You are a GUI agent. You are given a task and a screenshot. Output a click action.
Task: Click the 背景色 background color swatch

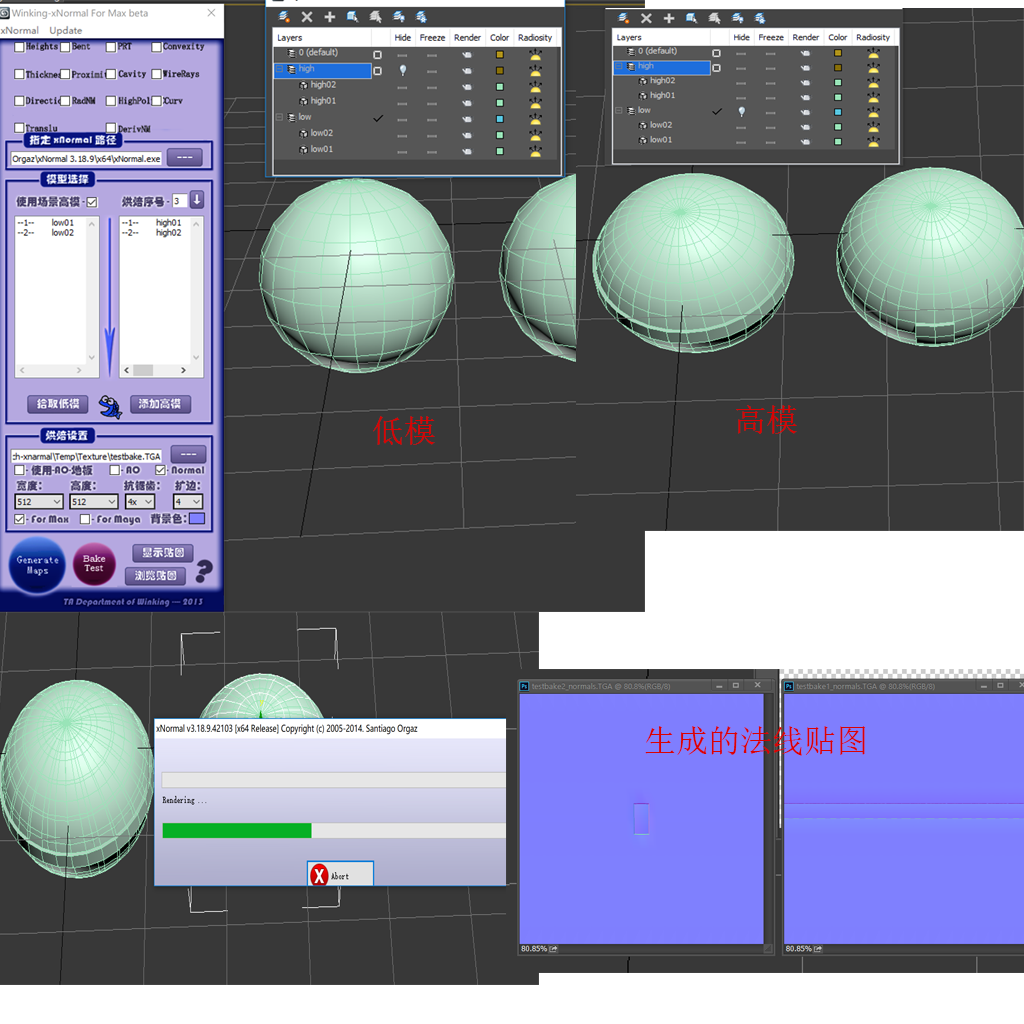[197, 519]
